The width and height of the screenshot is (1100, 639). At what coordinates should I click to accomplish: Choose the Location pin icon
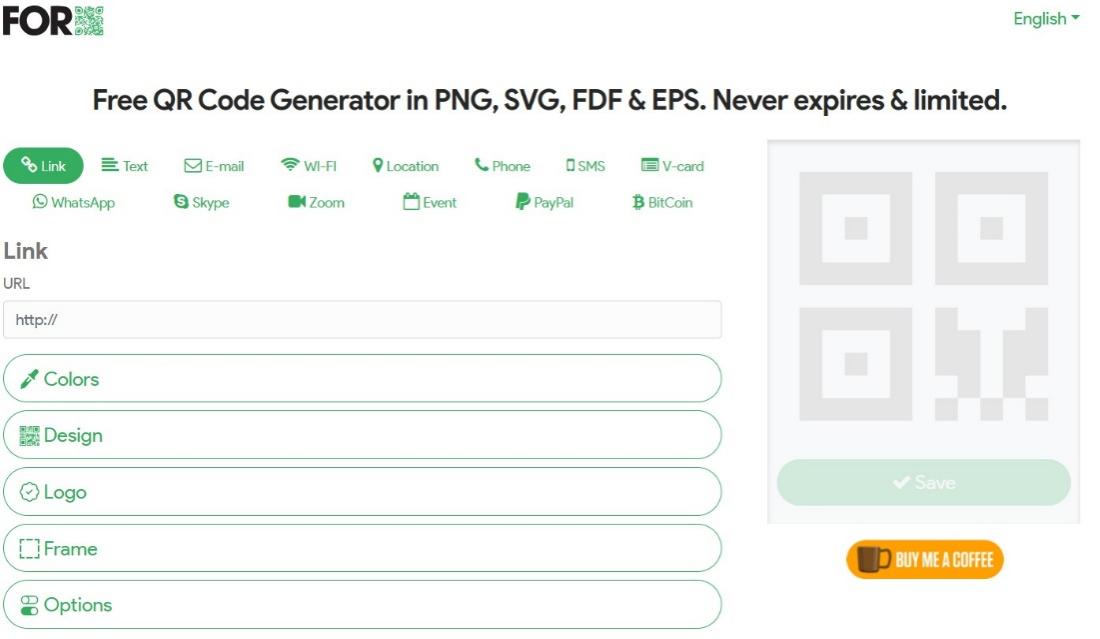tap(378, 166)
